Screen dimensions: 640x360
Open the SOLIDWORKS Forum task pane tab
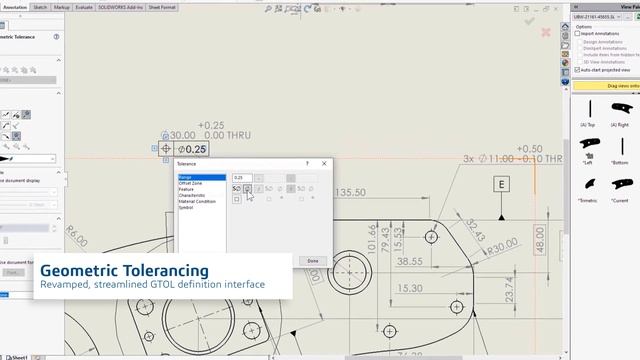pyautogui.click(x=565, y=82)
